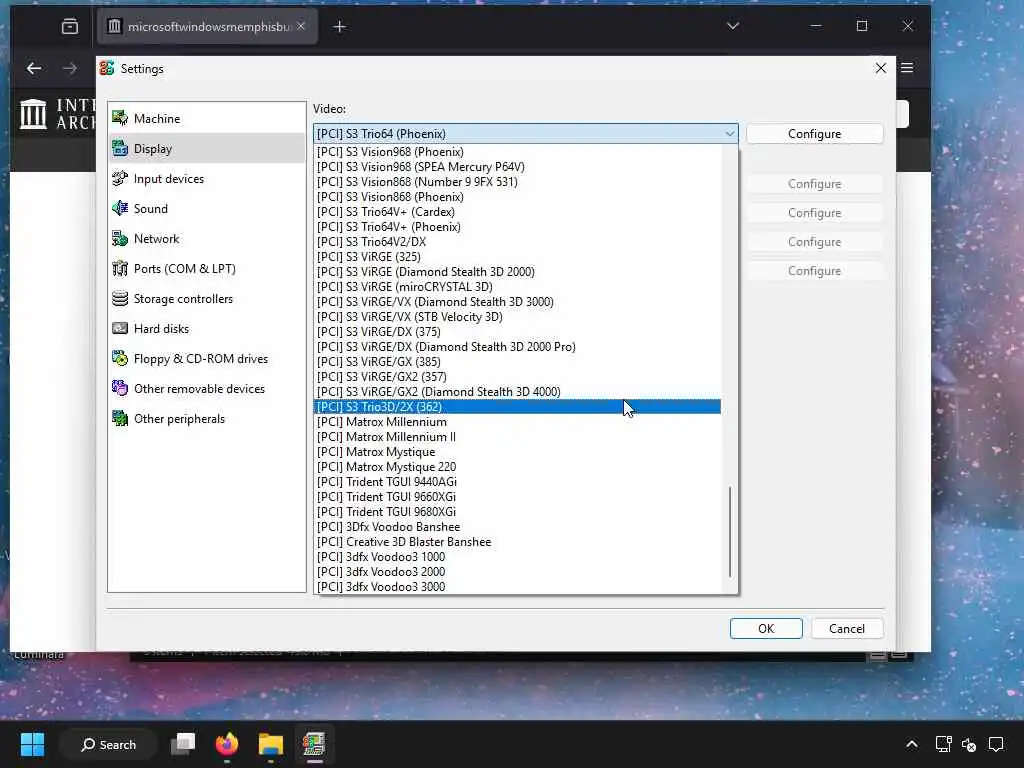Click the 86Box taskbar icon
Image resolution: width=1024 pixels, height=768 pixels.
point(314,744)
